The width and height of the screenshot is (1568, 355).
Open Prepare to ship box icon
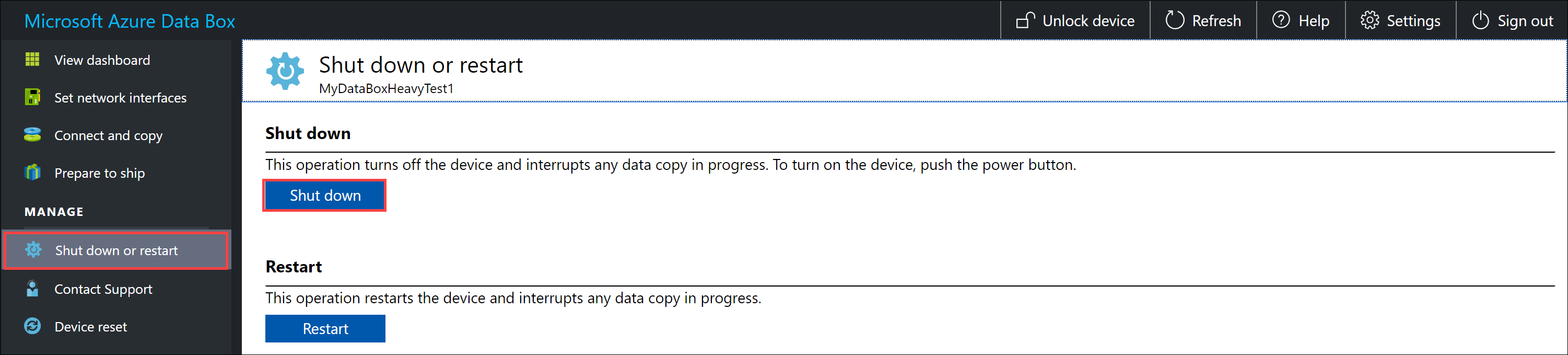point(33,173)
